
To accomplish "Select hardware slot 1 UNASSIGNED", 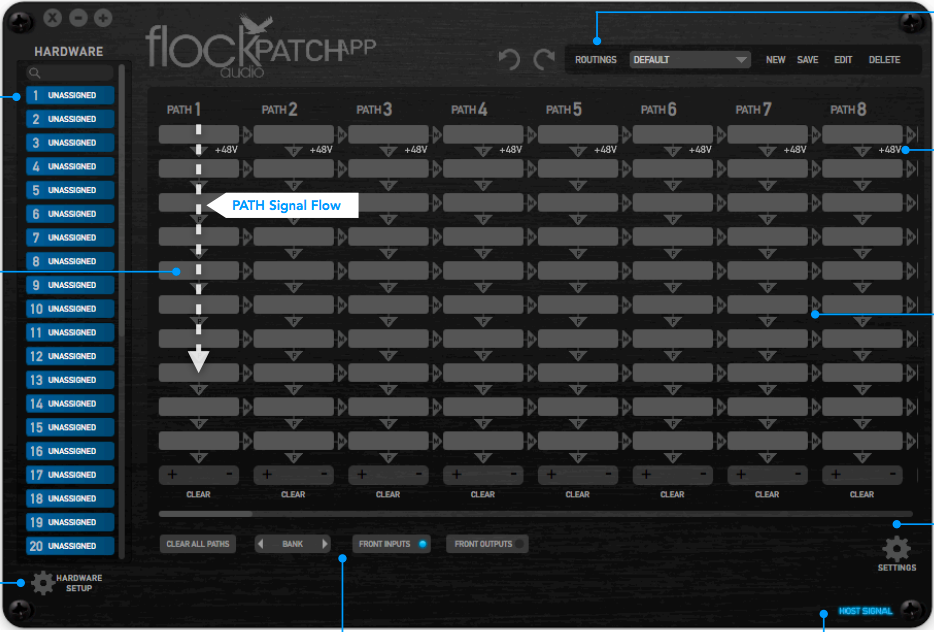I will click(70, 95).
